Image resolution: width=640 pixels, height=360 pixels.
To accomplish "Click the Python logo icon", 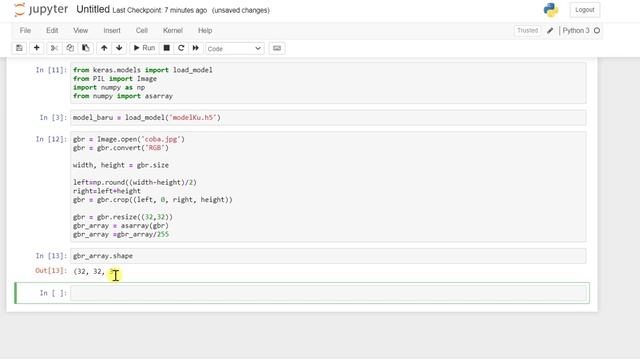I will tap(551, 10).
